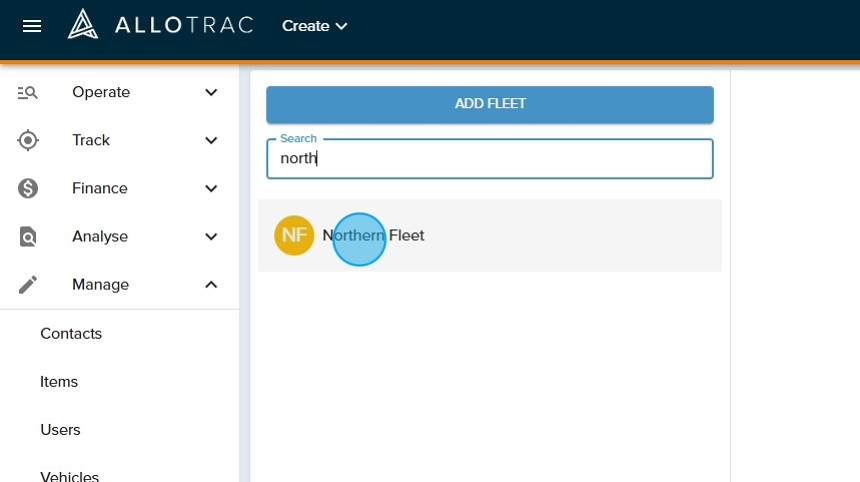Expand the Finance section chevron
Viewport: 860px width, 482px height.
point(211,188)
